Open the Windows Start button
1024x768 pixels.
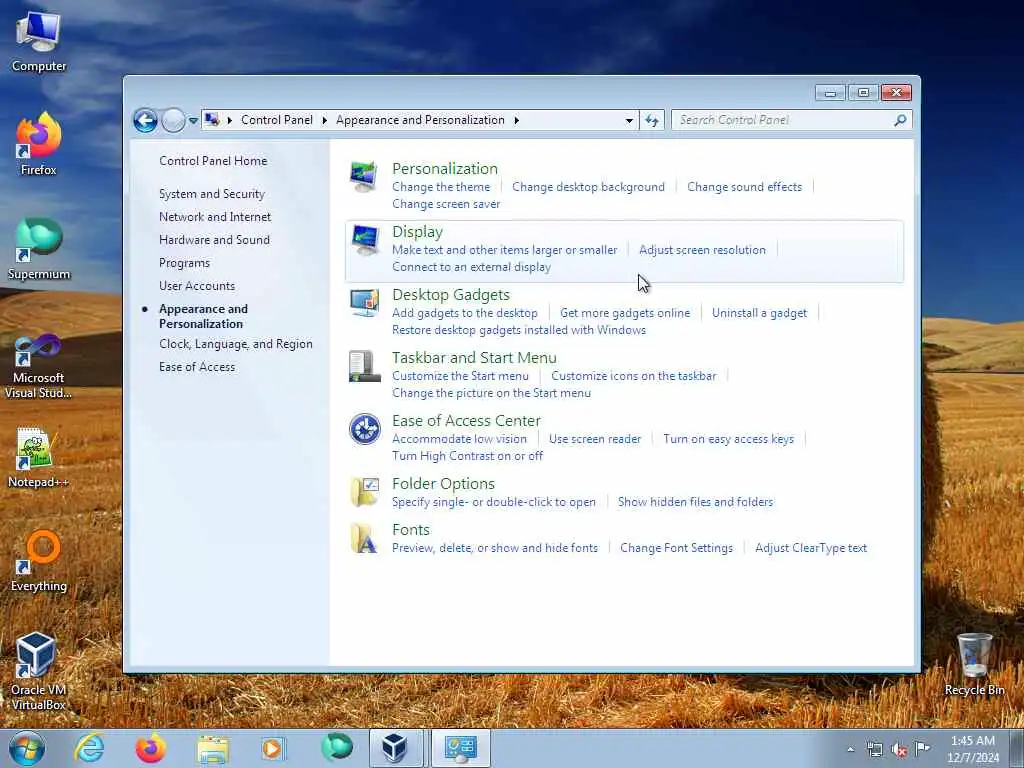pyautogui.click(x=27, y=748)
